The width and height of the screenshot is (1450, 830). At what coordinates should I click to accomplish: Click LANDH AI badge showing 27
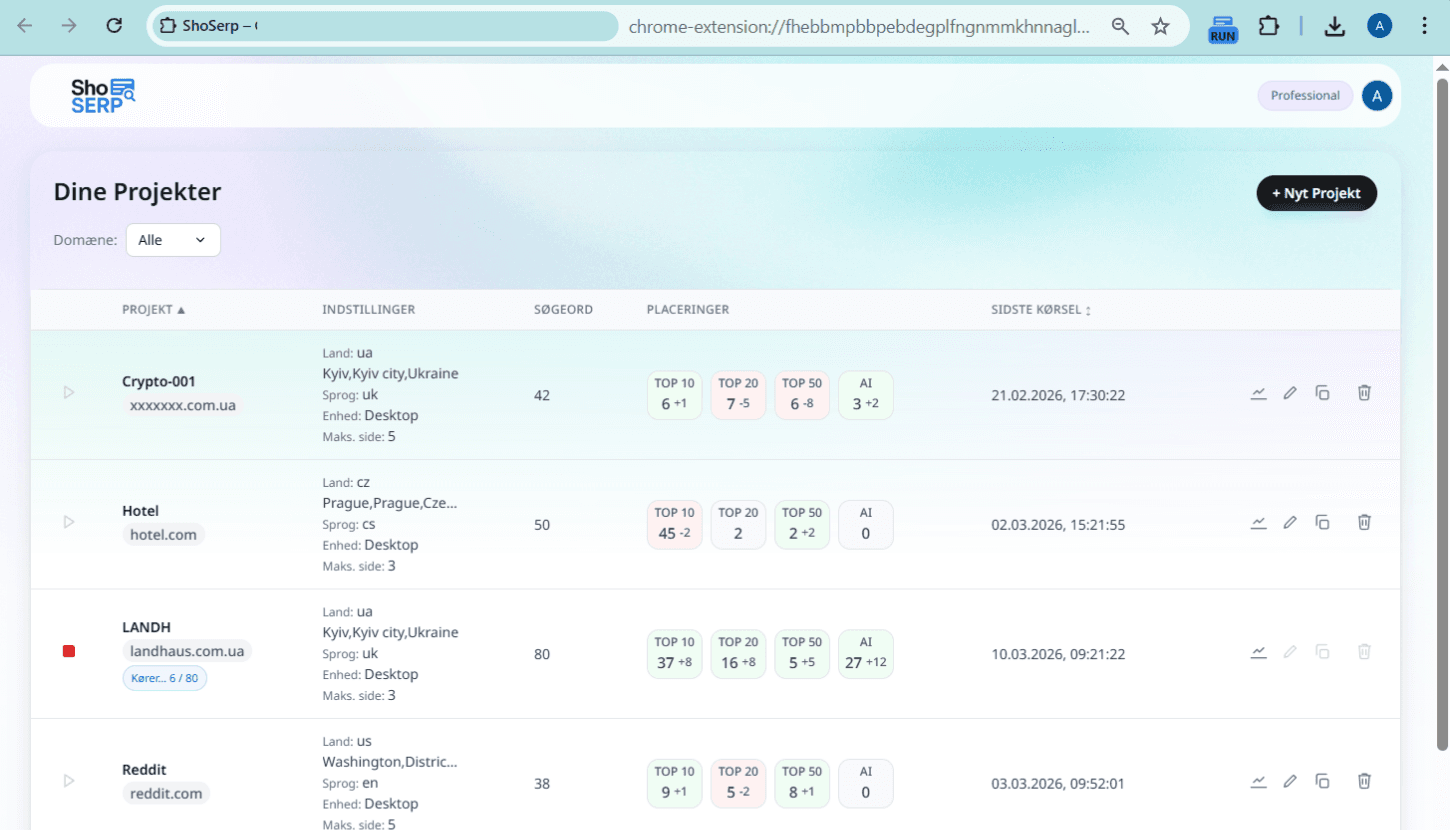point(866,654)
